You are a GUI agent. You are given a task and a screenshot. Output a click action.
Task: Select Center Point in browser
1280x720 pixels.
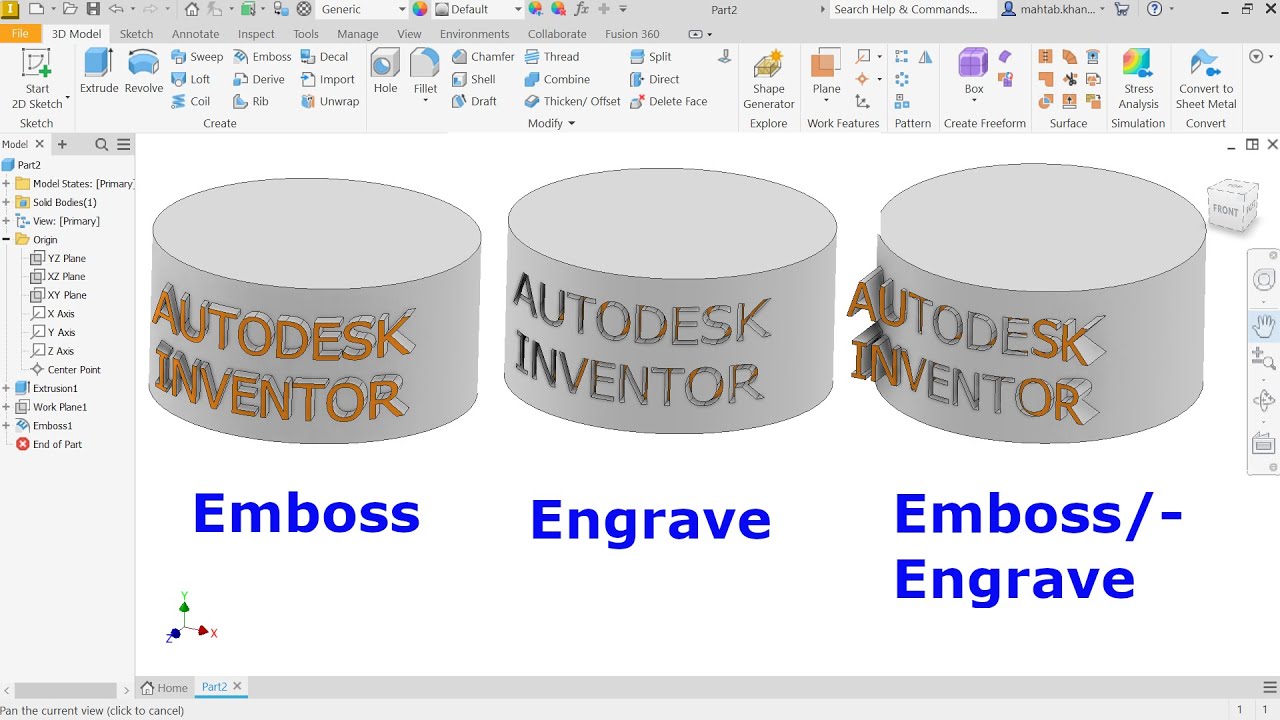pyautogui.click(x=66, y=370)
